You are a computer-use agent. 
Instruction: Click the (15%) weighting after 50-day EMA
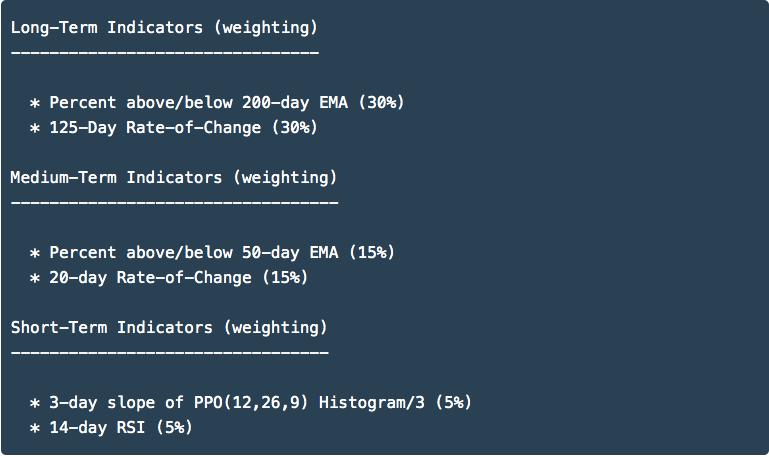372,253
